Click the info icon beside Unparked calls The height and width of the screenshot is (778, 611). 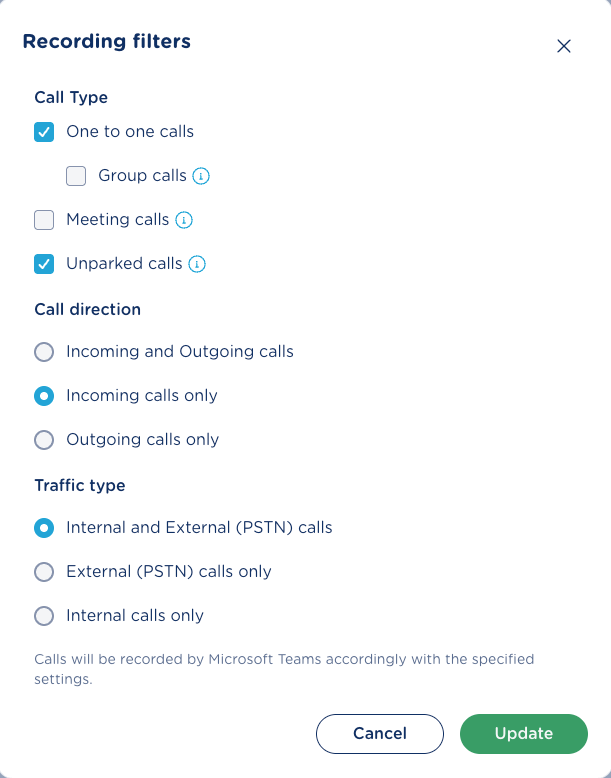(x=197, y=264)
